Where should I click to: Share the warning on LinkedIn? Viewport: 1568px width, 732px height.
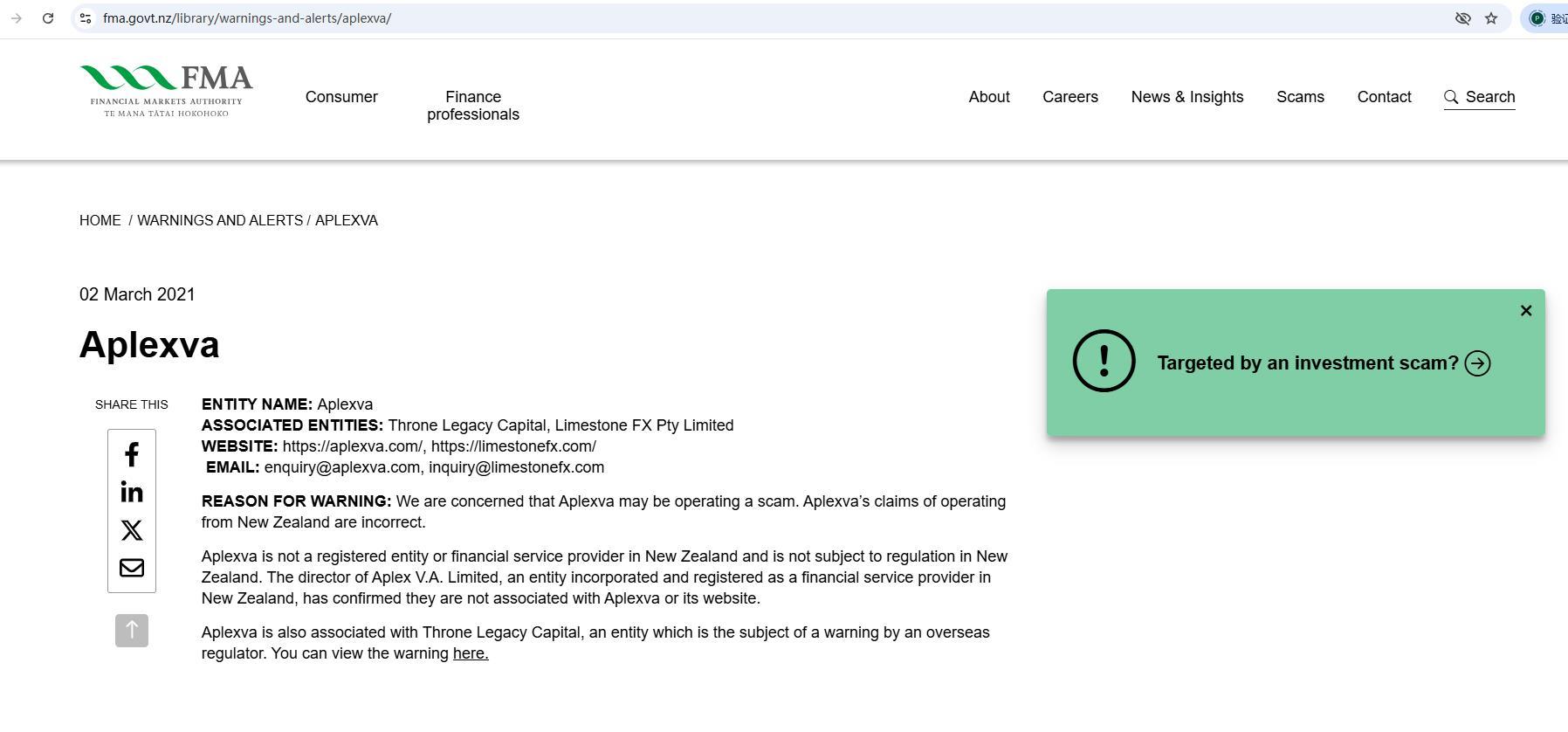click(x=132, y=493)
